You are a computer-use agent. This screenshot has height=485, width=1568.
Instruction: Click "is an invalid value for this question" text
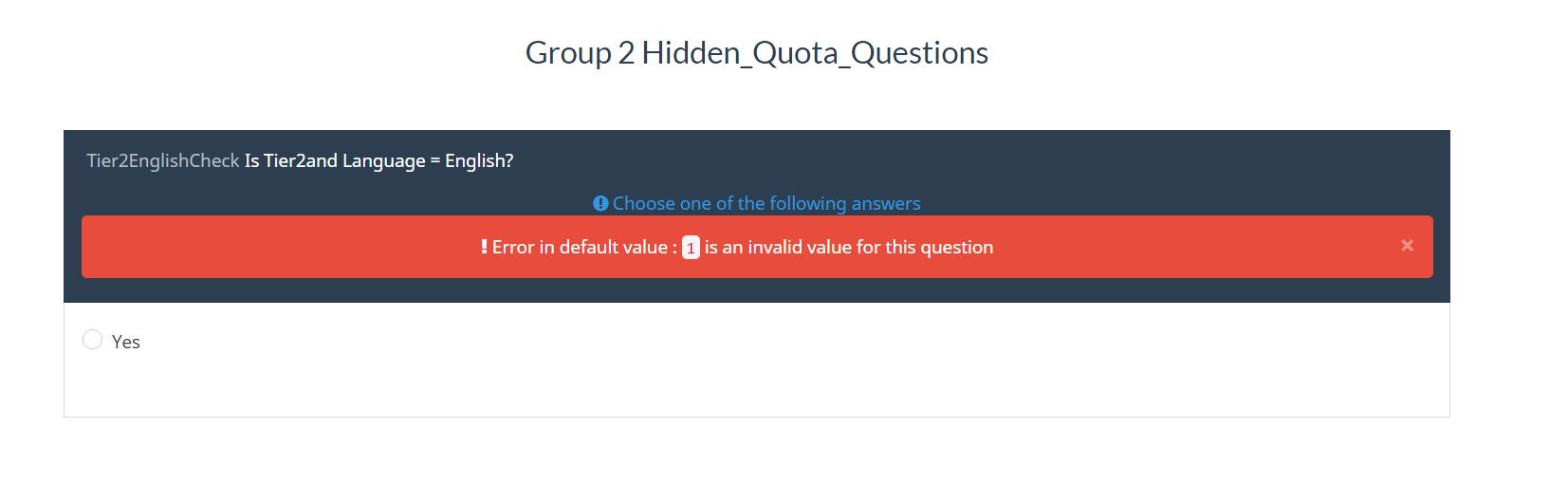848,247
